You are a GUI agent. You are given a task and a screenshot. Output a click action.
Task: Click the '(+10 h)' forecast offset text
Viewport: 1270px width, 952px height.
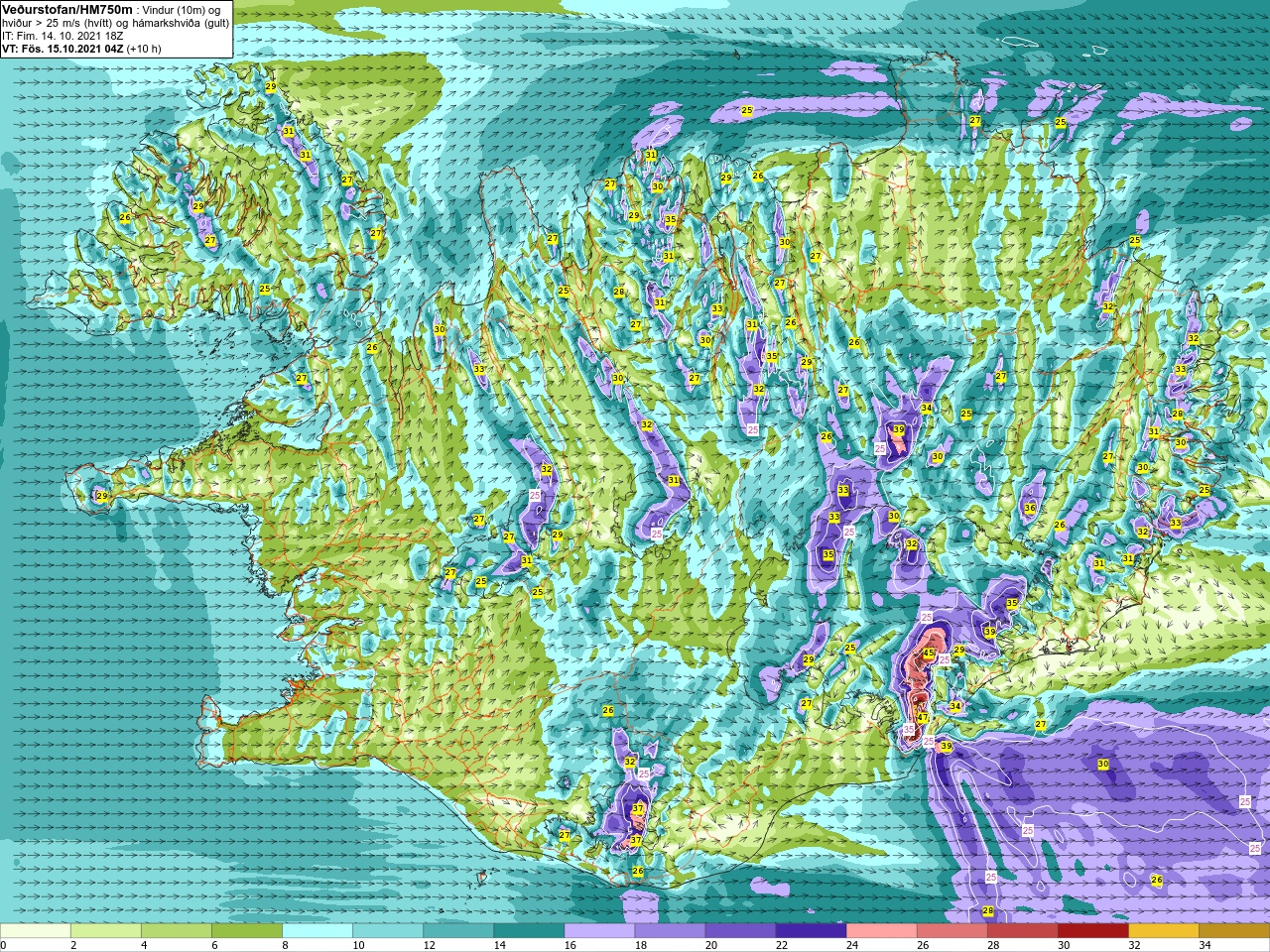pyautogui.click(x=143, y=48)
